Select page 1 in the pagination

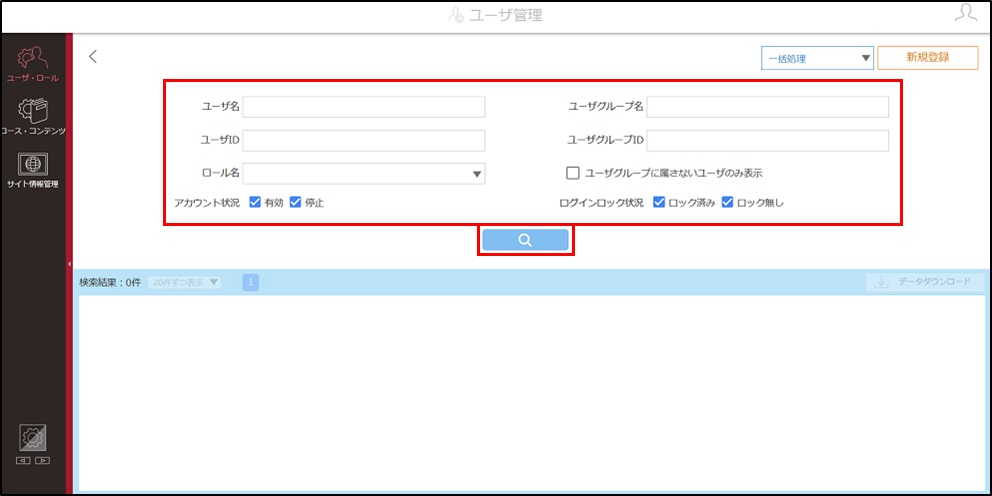click(251, 282)
